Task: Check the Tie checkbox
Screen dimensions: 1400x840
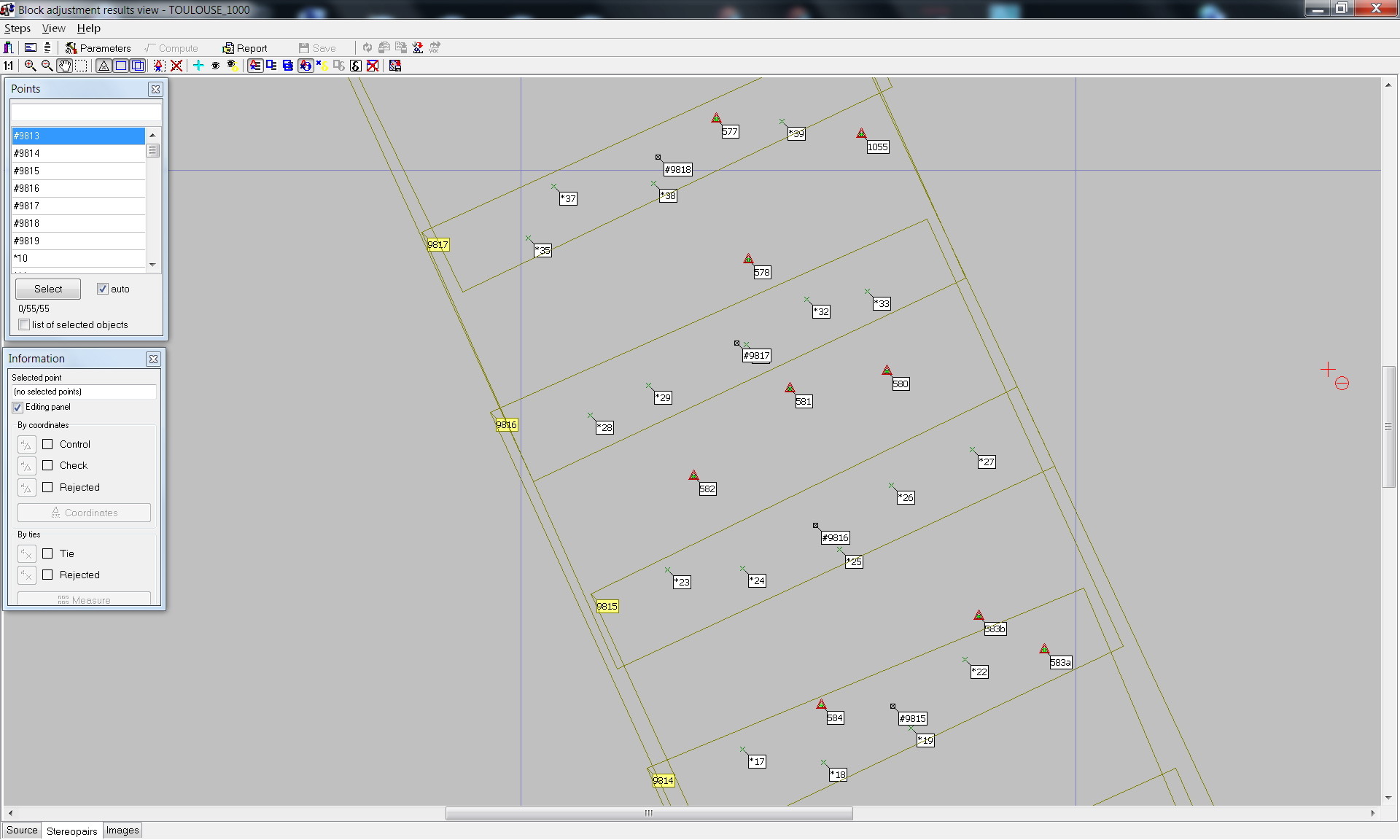Action: coord(47,553)
